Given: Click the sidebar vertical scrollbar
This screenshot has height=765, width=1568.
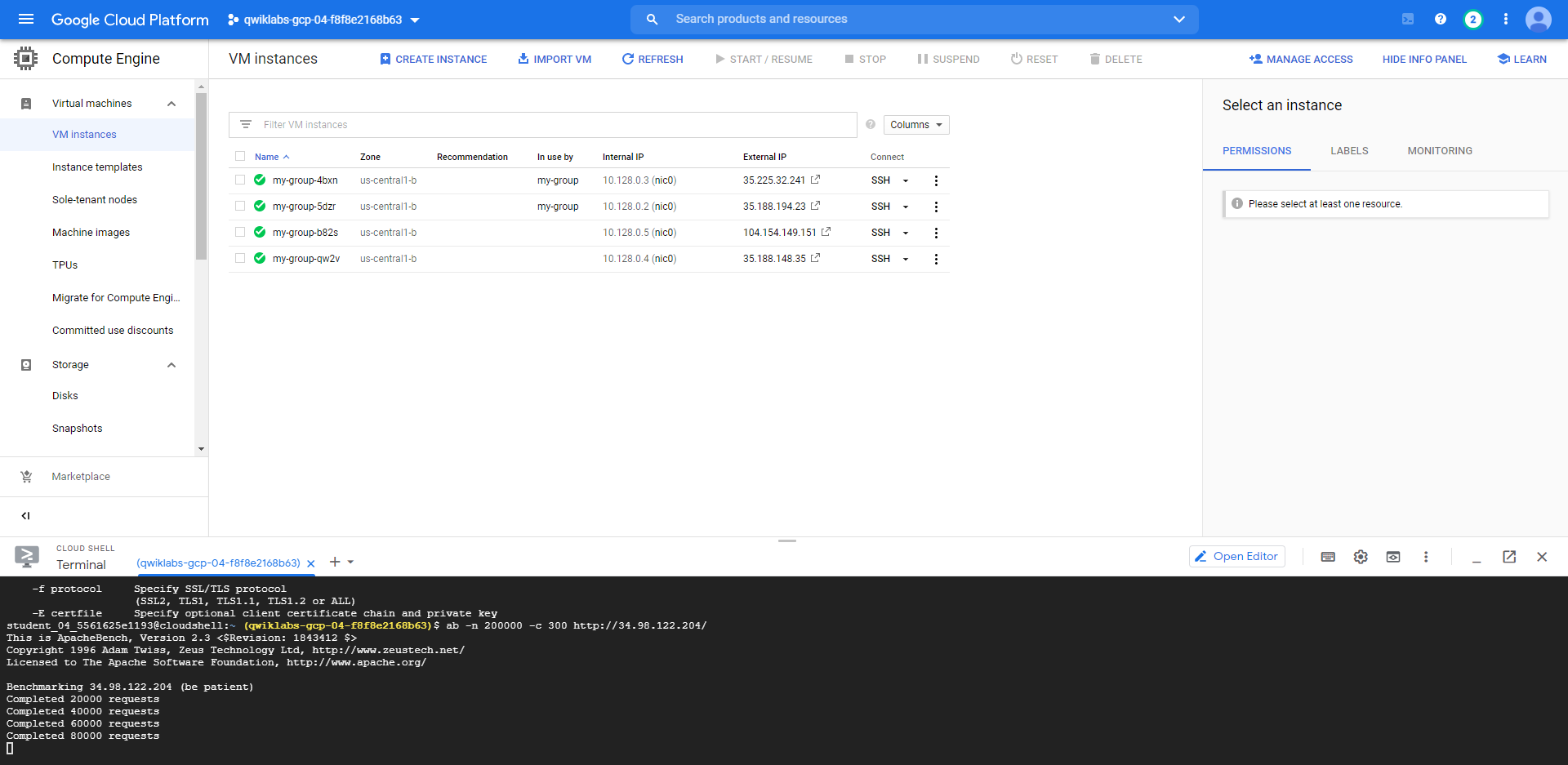Looking at the screenshot, I should [201, 176].
